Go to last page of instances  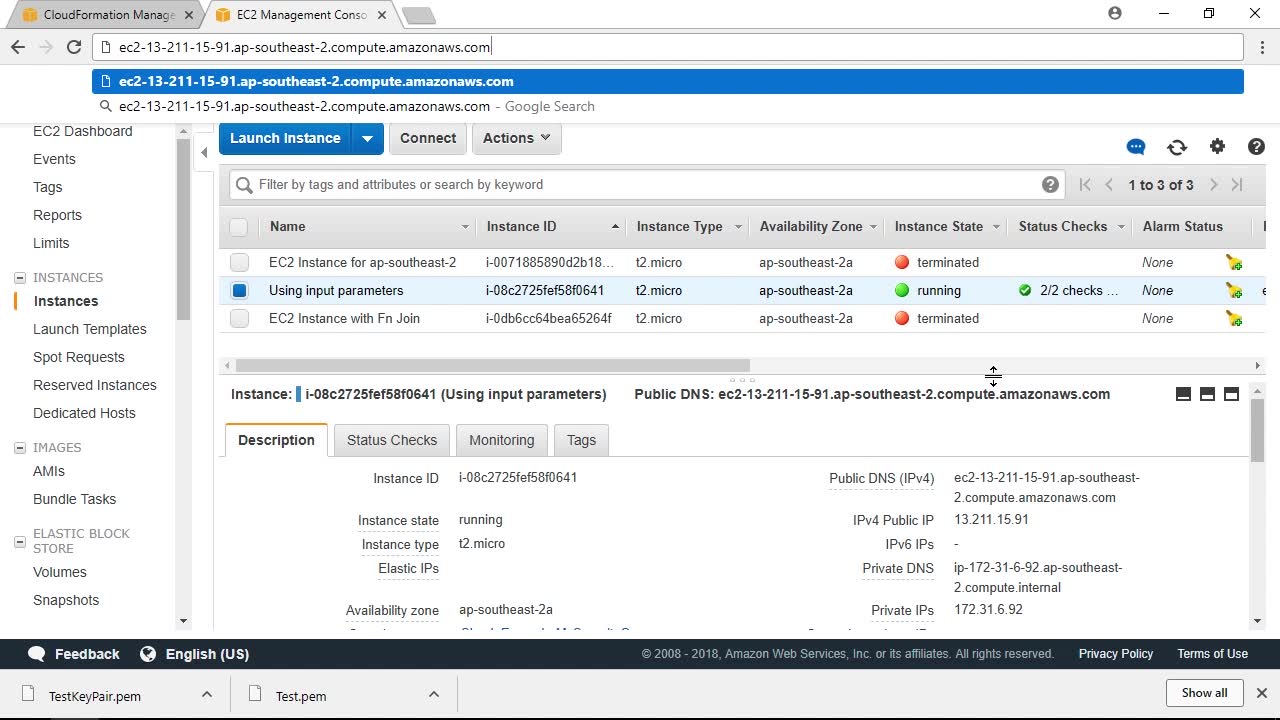click(x=1237, y=184)
